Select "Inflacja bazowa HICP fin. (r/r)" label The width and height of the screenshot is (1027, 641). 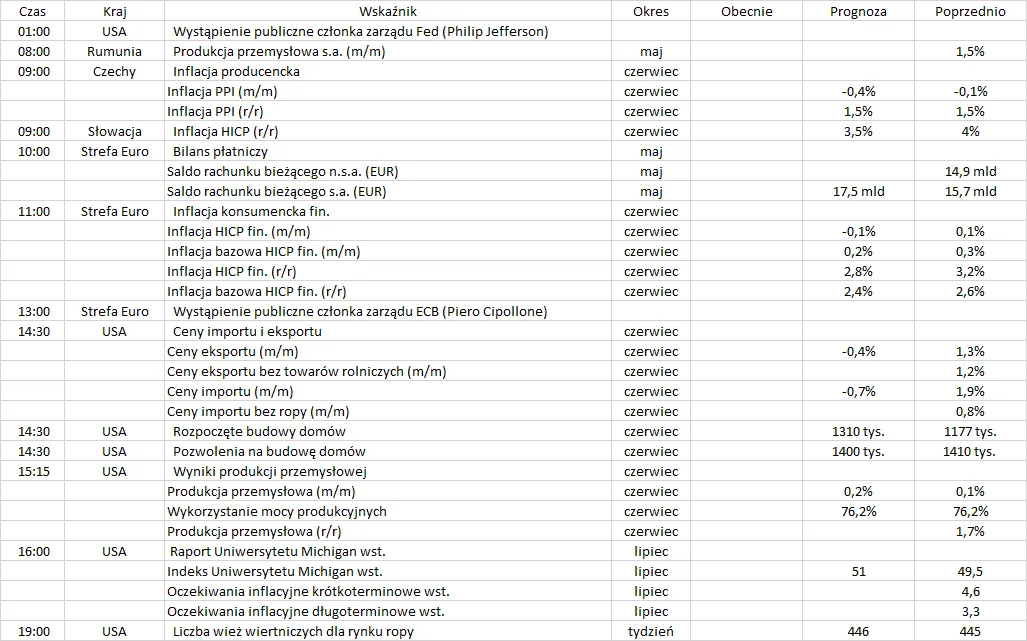click(257, 291)
